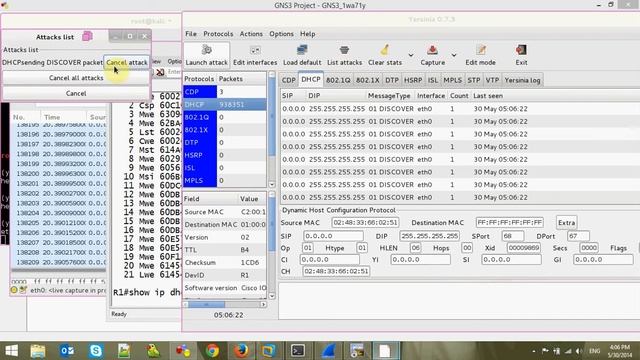
Task: Open the Yersinia log tab
Action: pyautogui.click(x=522, y=80)
